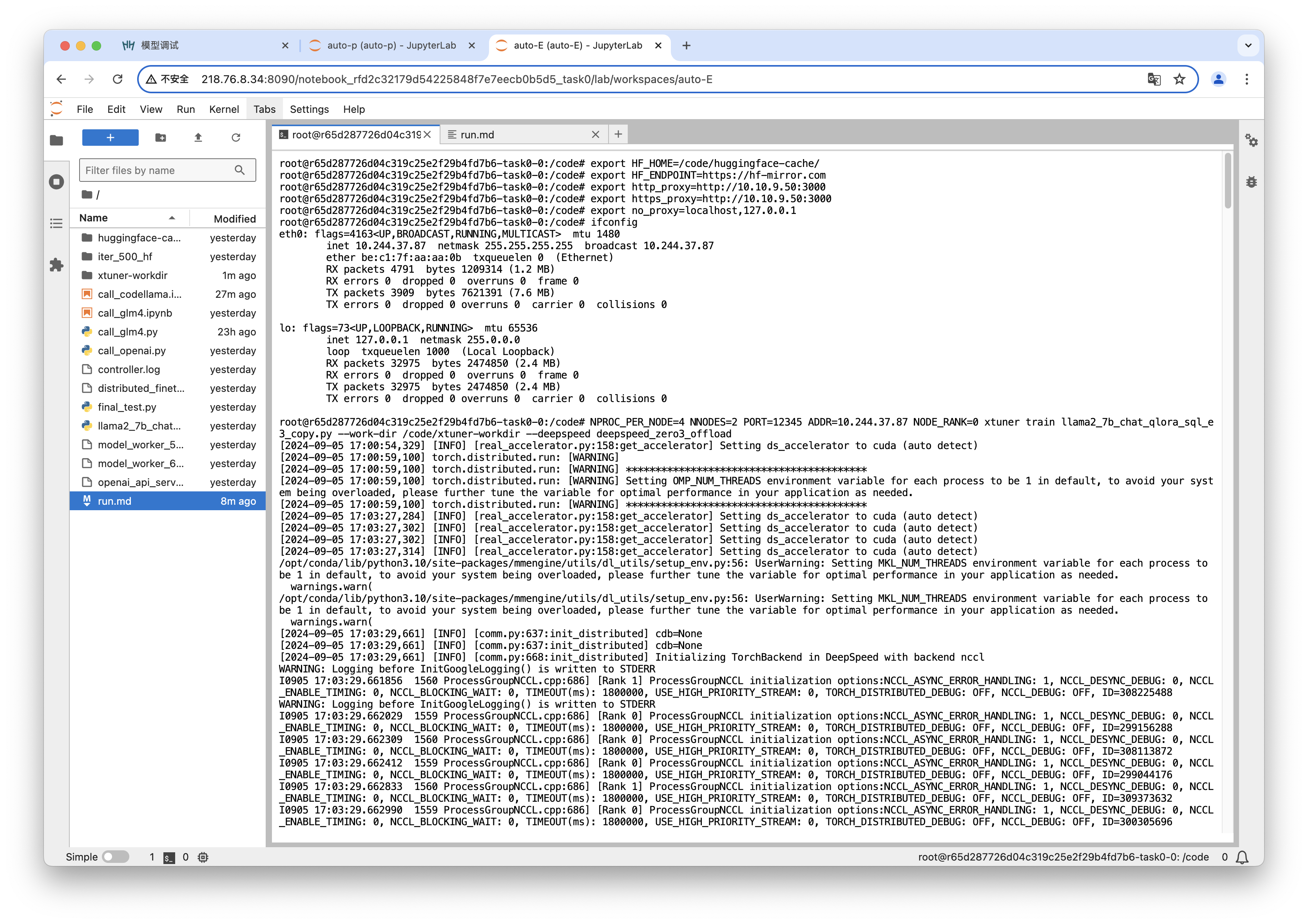
Task: Click the Upload Files icon
Action: tap(198, 137)
